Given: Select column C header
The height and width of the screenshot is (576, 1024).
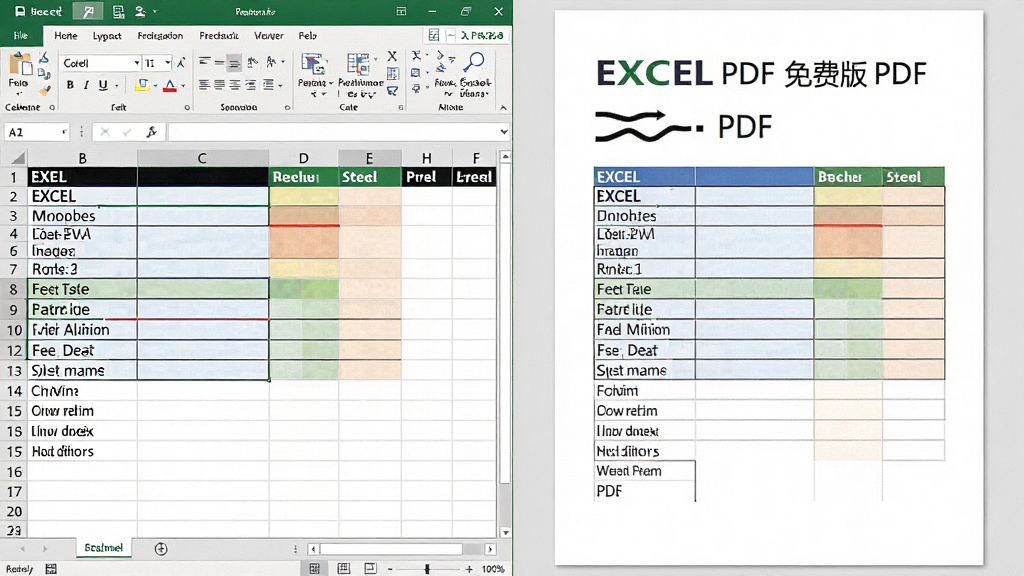Looking at the screenshot, I should click(202, 158).
